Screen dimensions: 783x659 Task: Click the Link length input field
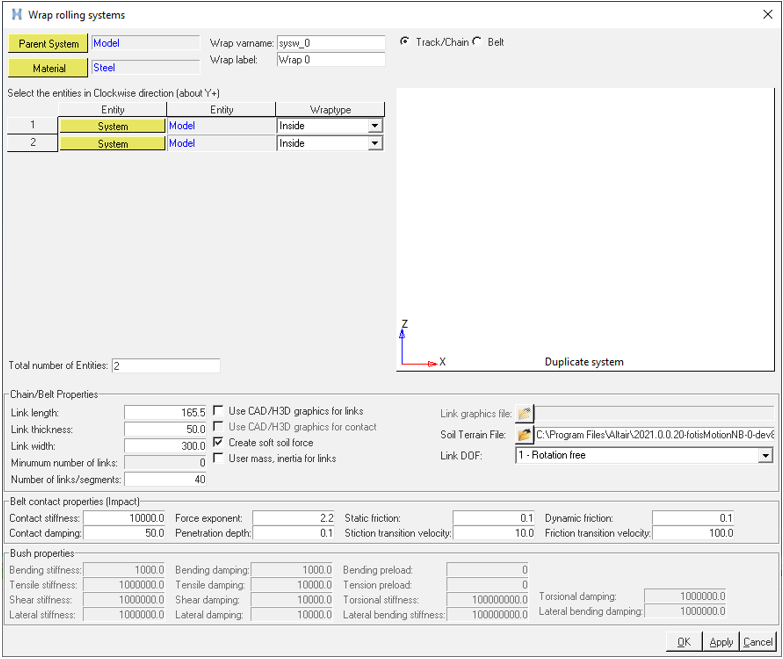point(165,412)
